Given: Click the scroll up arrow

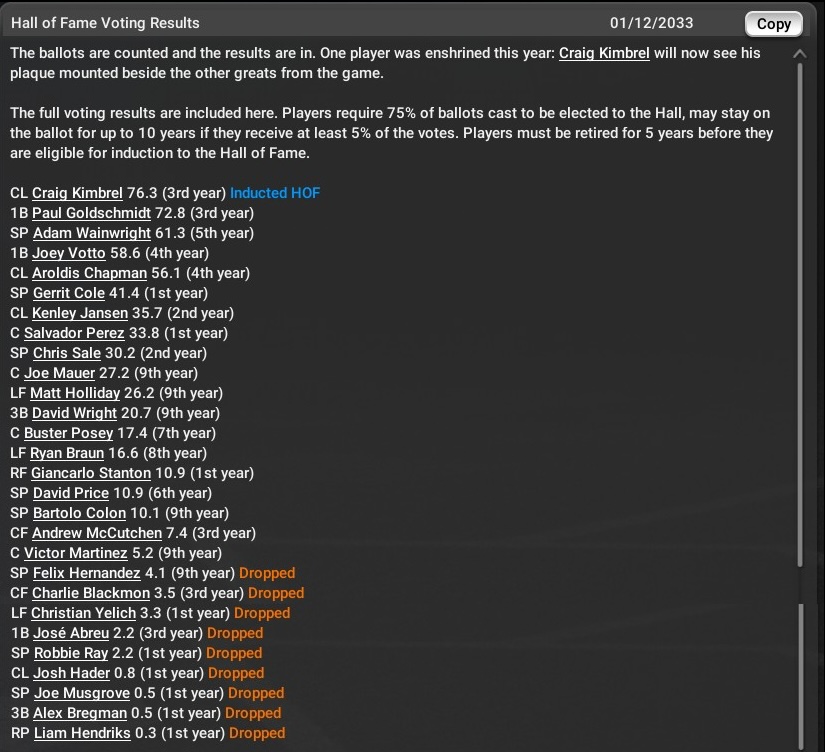Looking at the screenshot, I should coord(800,53).
